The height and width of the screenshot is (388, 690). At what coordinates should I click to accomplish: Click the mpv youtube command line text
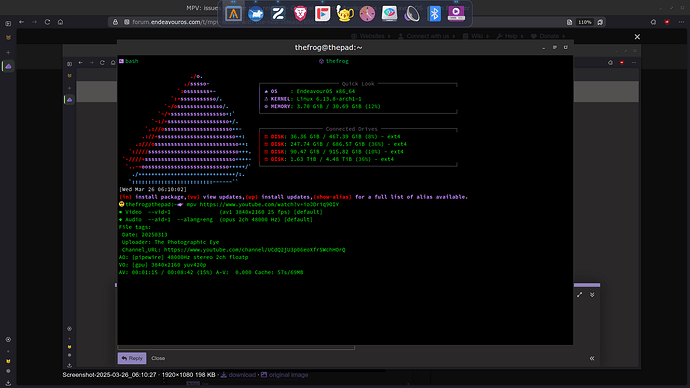point(263,205)
